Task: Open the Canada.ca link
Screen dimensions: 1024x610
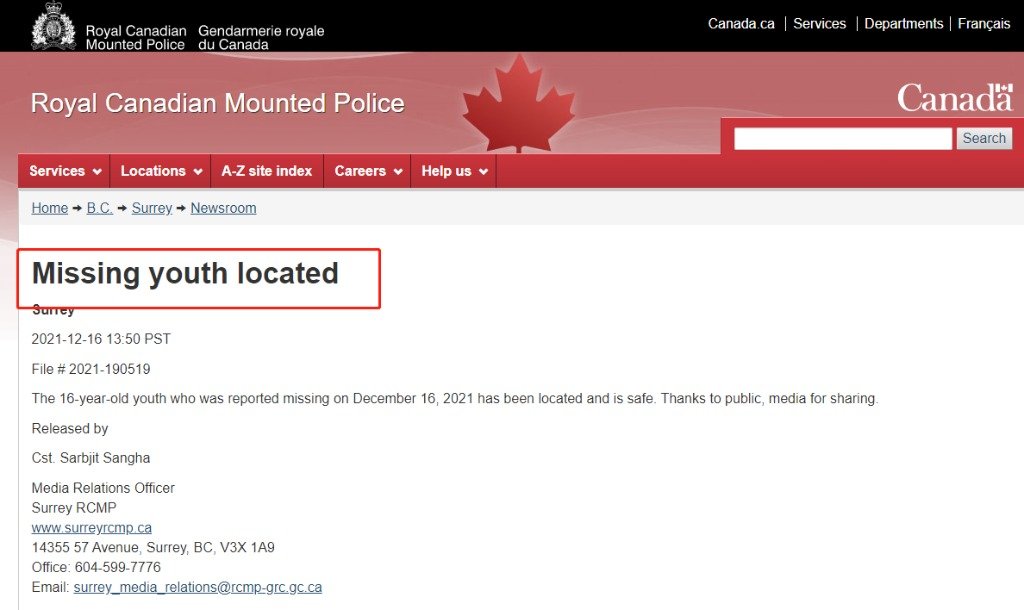Action: 741,24
